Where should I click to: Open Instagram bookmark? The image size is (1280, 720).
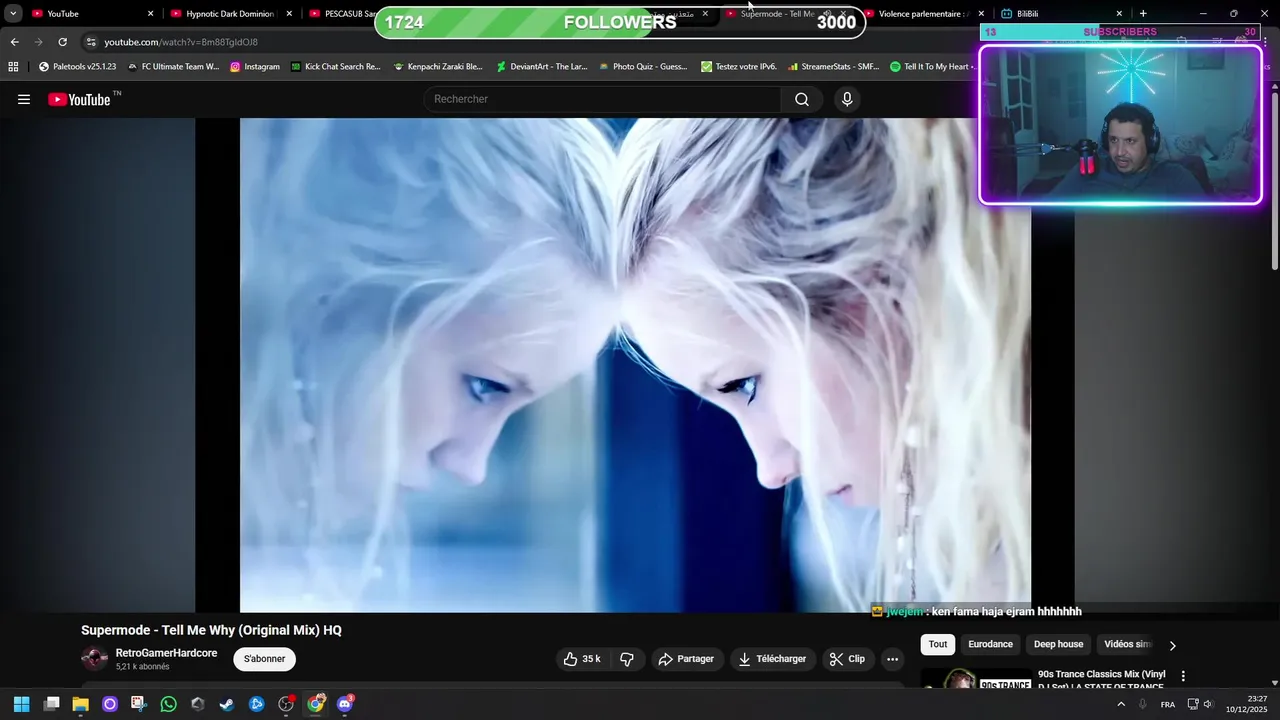tap(255, 67)
